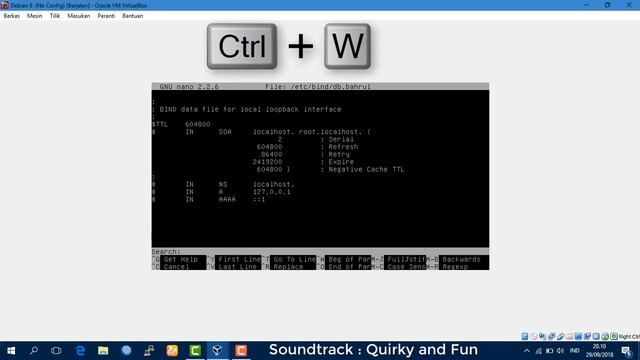Click the FullJstif shortcut label
This screenshot has width=640, height=360.
click(406, 259)
